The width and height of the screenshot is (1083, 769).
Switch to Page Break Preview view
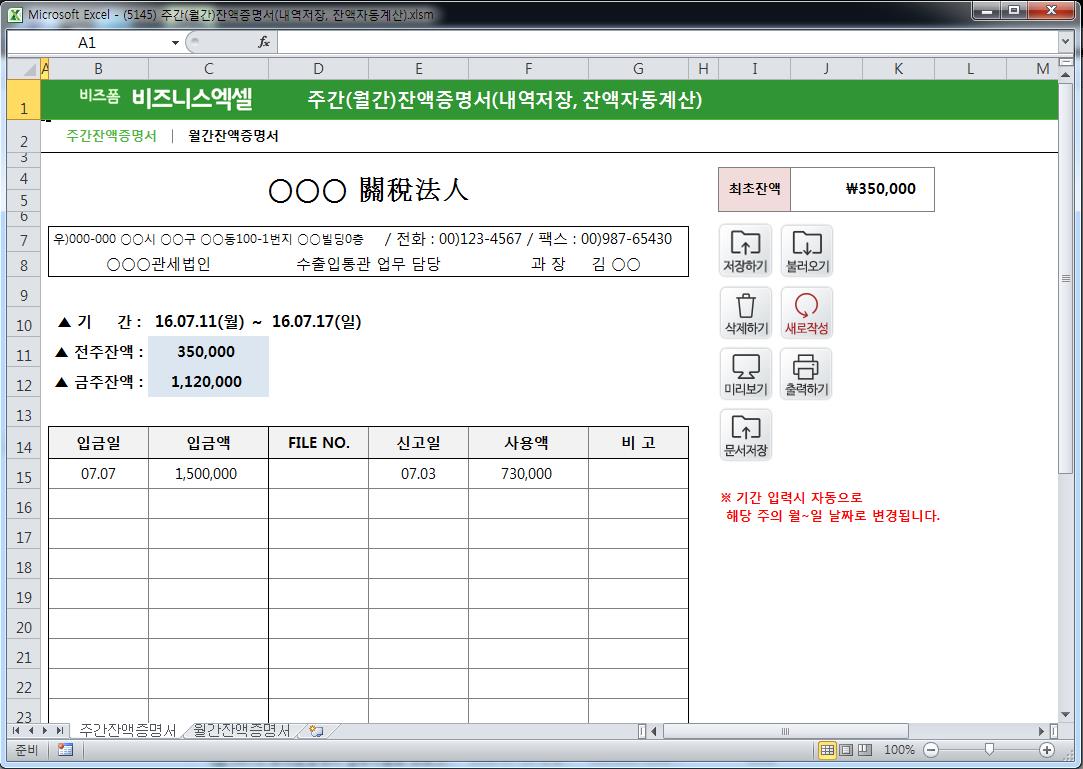click(865, 750)
